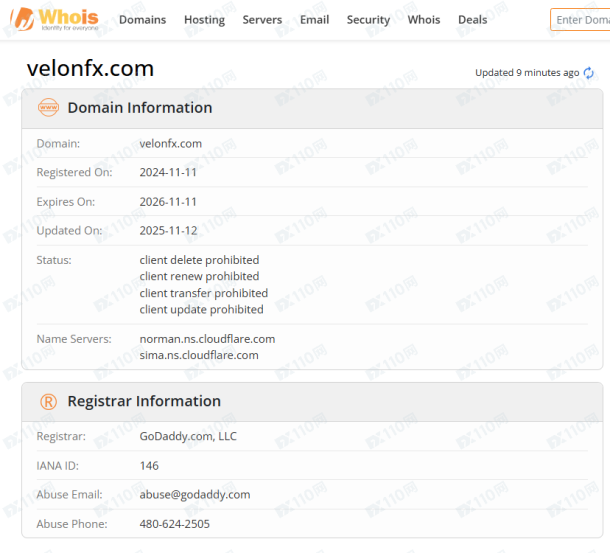The image size is (610, 553).
Task: Open the Security menu item
Action: coord(368,19)
